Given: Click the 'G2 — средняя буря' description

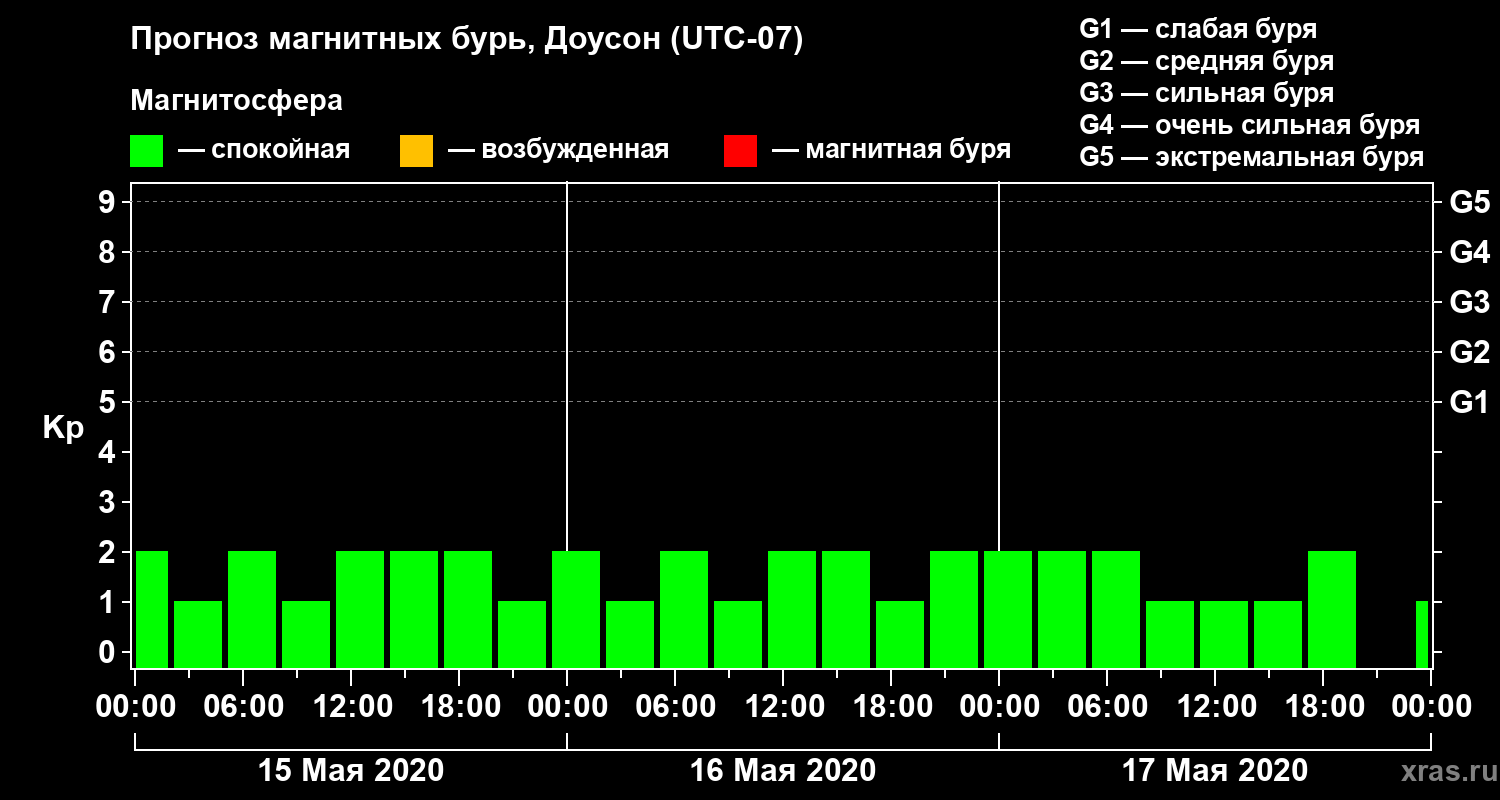Looking at the screenshot, I should click(x=1206, y=60).
